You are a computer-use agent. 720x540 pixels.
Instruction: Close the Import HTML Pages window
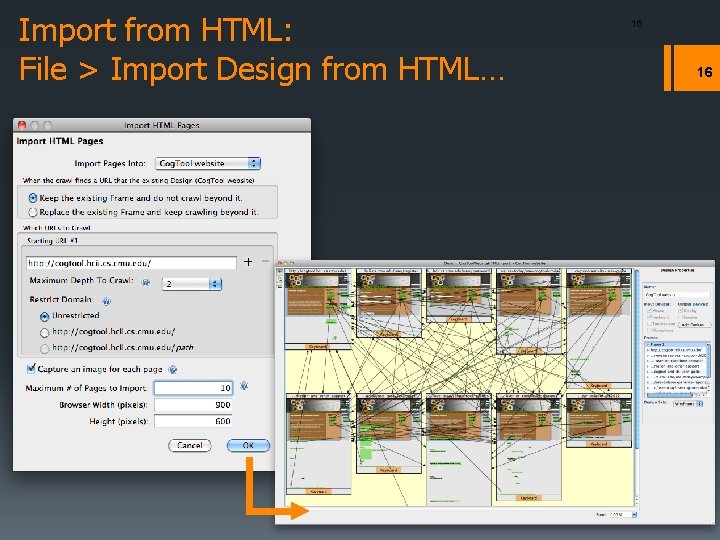(22, 125)
